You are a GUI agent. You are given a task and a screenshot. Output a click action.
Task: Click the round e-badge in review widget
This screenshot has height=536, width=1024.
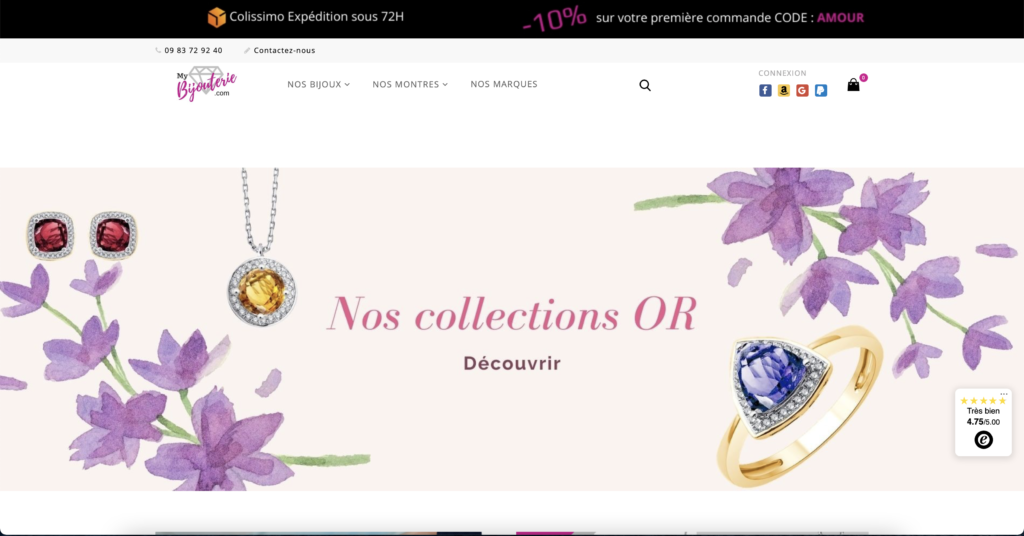(984, 440)
